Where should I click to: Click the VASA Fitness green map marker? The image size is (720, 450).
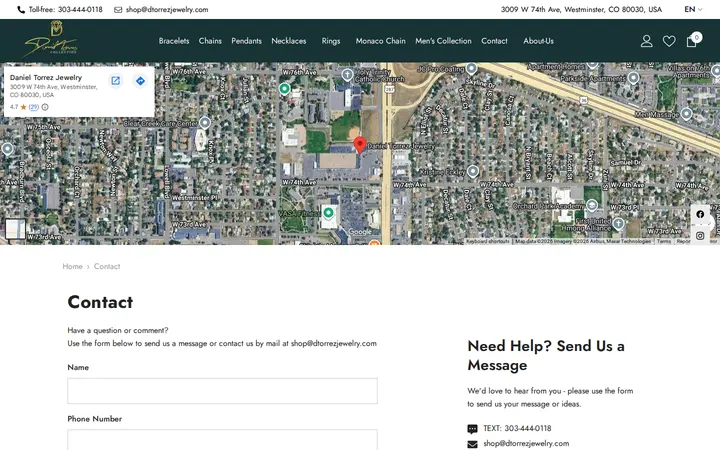point(328,213)
